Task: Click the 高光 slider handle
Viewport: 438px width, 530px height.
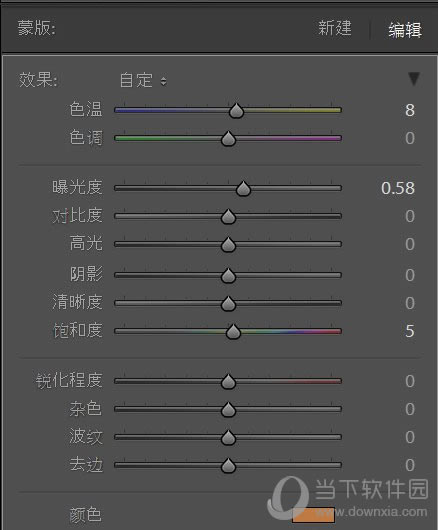Action: [x=228, y=245]
